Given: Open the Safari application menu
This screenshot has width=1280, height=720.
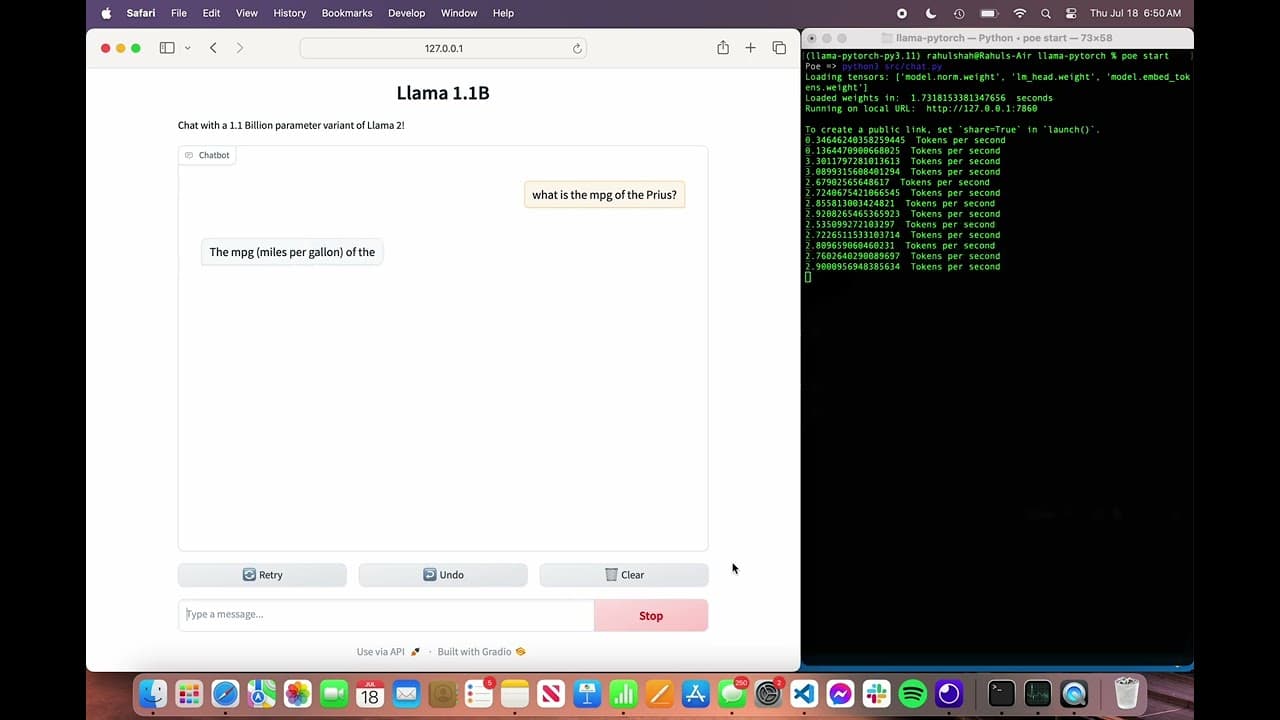Looking at the screenshot, I should point(141,13).
